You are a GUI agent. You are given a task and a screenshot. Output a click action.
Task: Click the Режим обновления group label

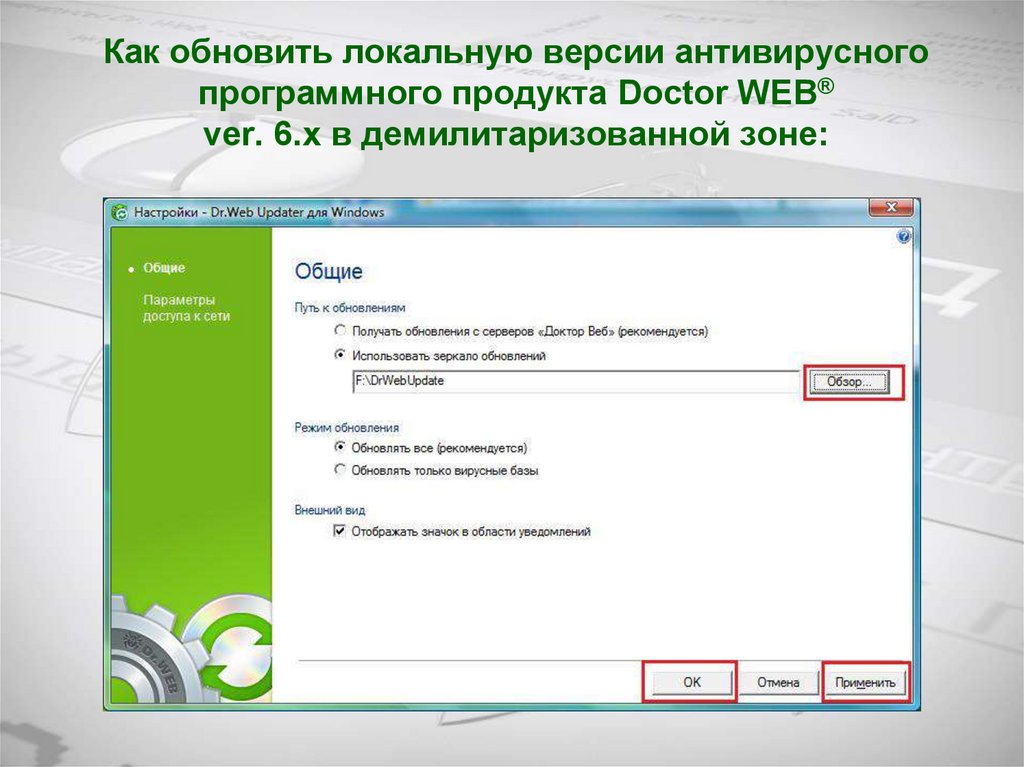coord(346,428)
